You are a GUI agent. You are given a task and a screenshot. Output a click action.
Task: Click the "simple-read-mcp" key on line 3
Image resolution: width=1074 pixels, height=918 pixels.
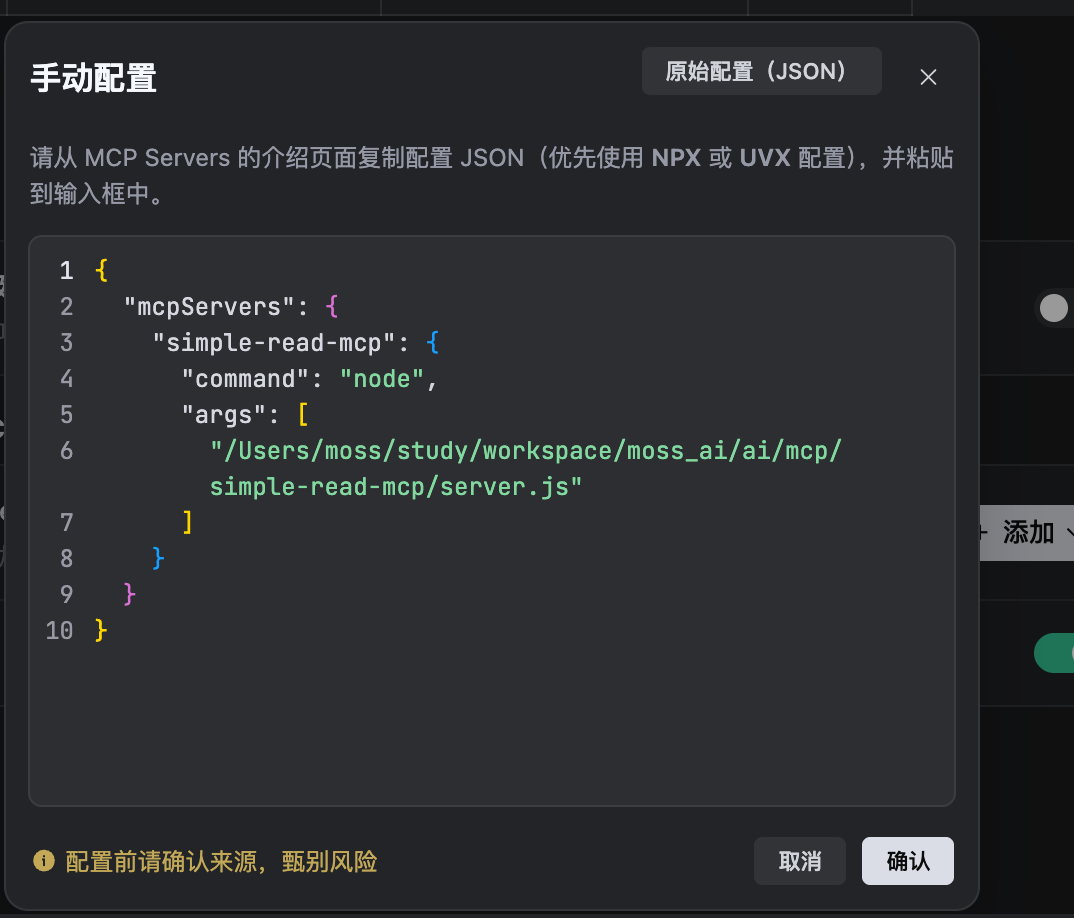point(274,343)
